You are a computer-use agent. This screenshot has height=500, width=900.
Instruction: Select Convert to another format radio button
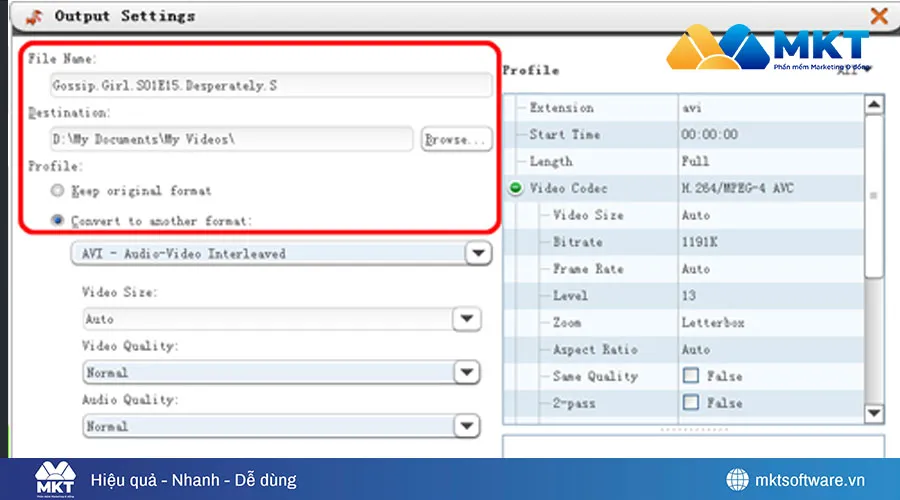57,220
